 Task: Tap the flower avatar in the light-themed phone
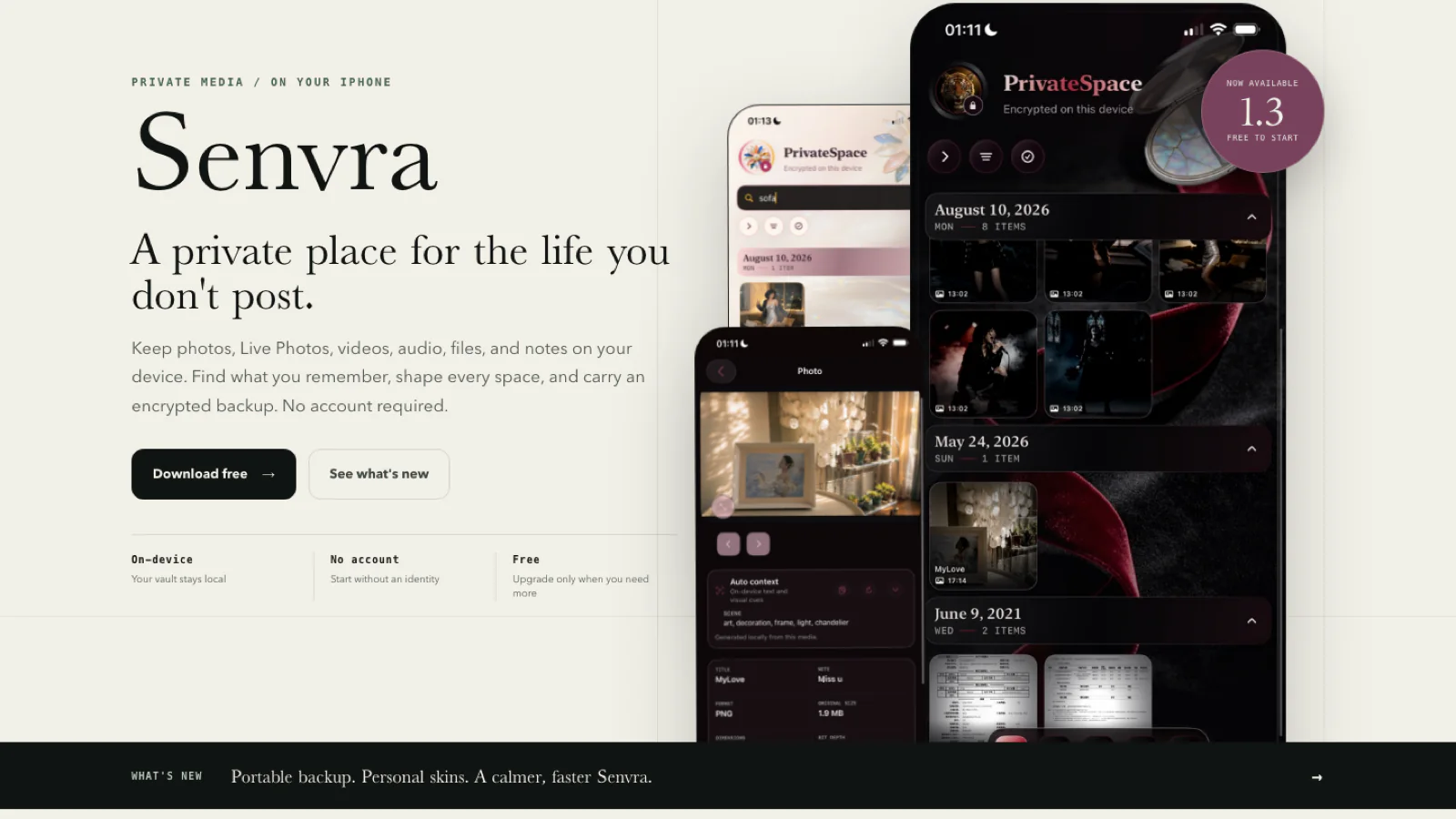click(x=756, y=157)
